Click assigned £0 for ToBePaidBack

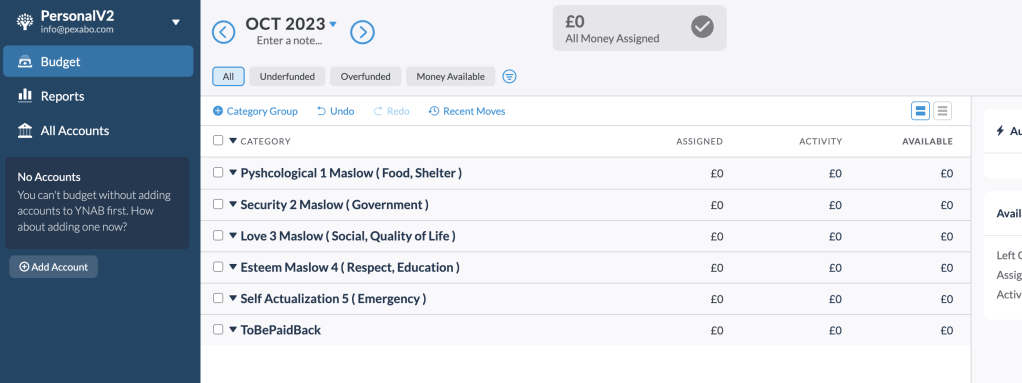pyautogui.click(x=716, y=330)
